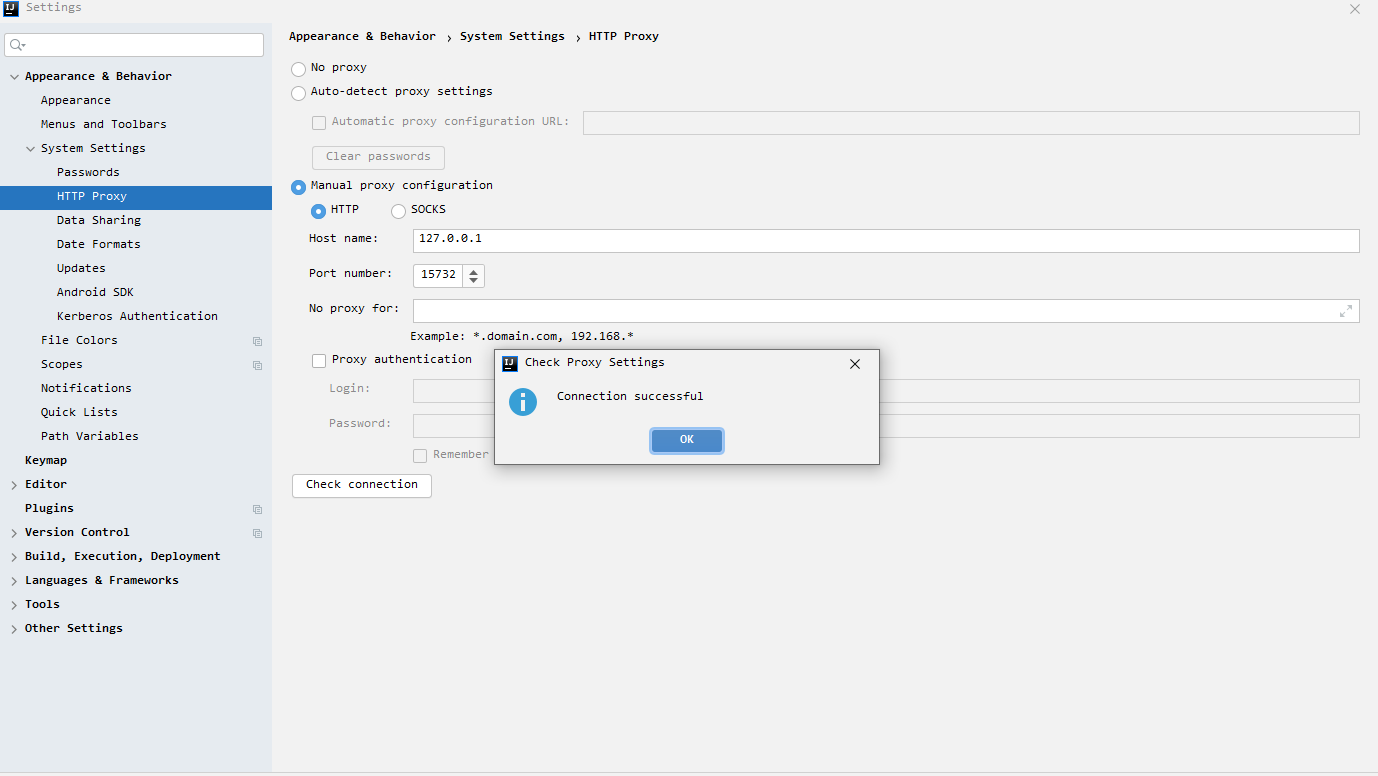
Task: Expand Languages & Frameworks node
Action: (14, 581)
